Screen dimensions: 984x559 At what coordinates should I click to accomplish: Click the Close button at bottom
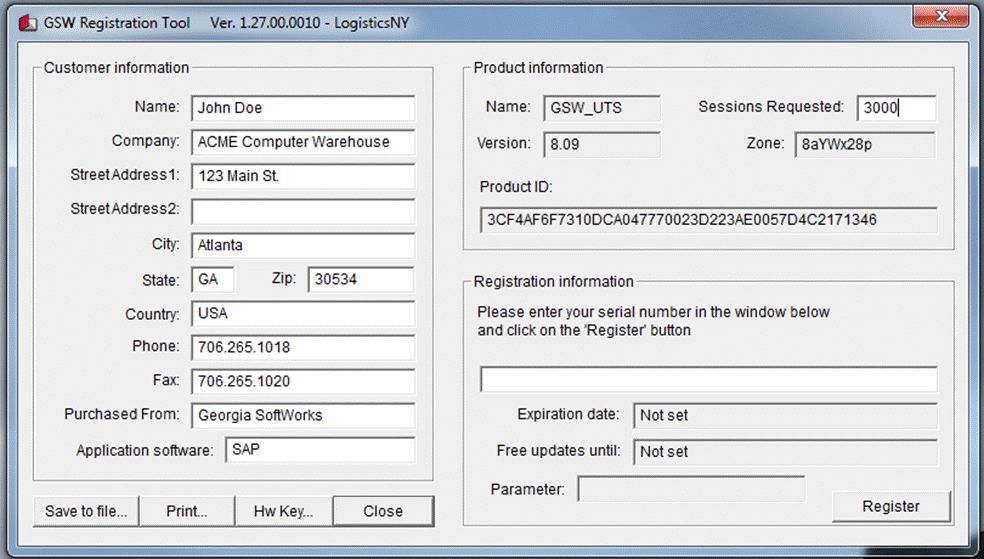[x=383, y=511]
